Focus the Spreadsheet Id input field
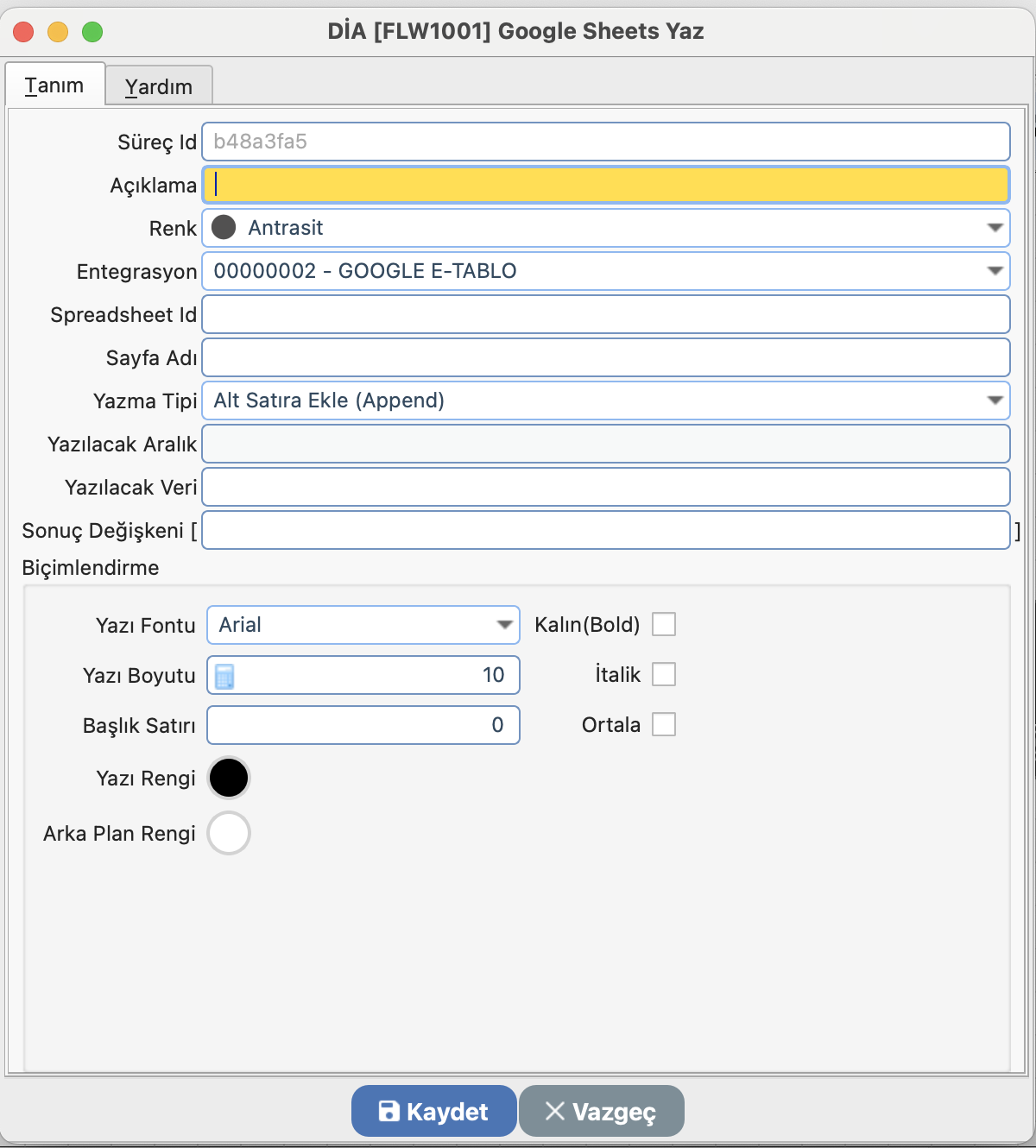1036x1148 pixels. coord(605,314)
